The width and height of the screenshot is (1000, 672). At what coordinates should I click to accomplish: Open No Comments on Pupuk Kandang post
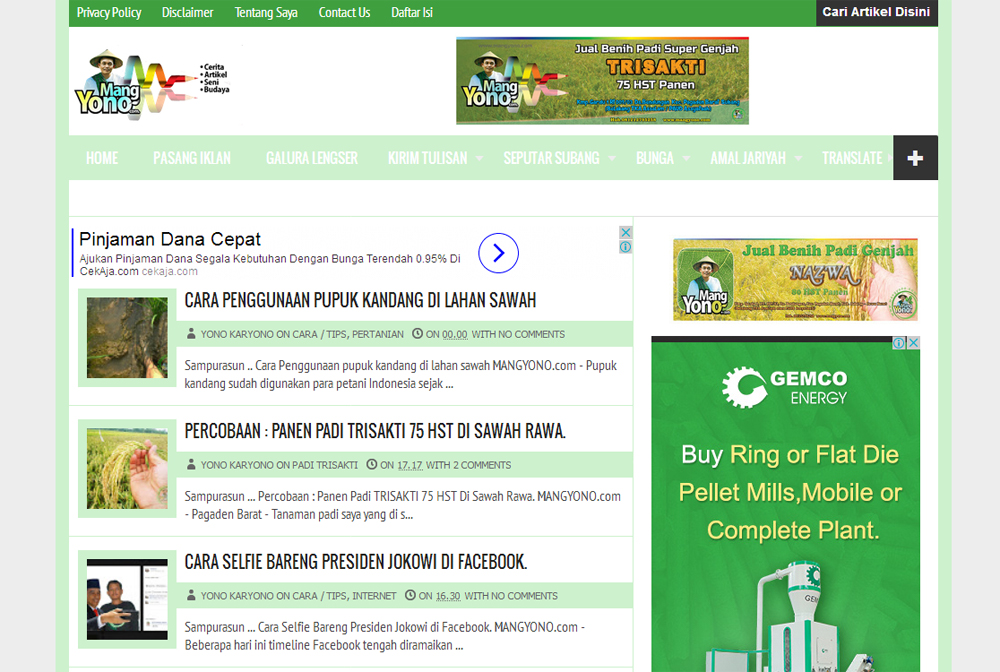[531, 334]
